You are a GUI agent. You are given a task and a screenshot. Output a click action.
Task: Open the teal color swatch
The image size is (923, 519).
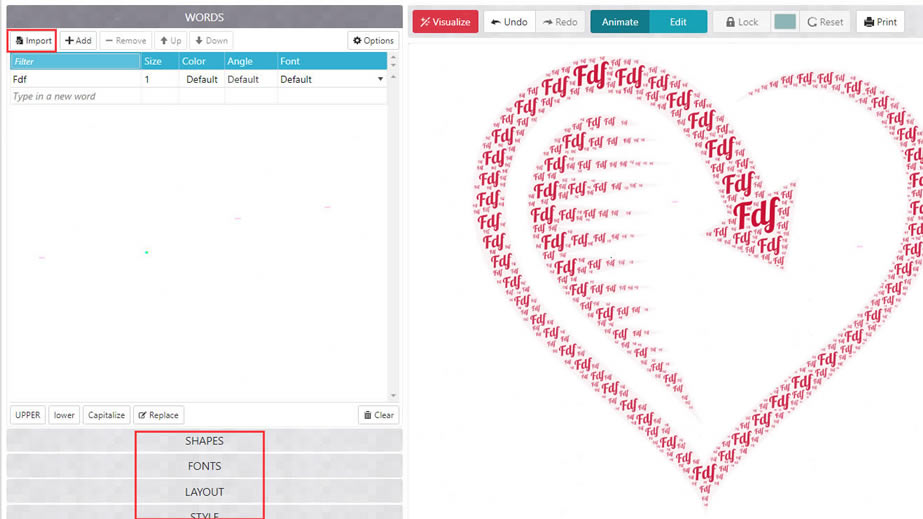click(785, 22)
